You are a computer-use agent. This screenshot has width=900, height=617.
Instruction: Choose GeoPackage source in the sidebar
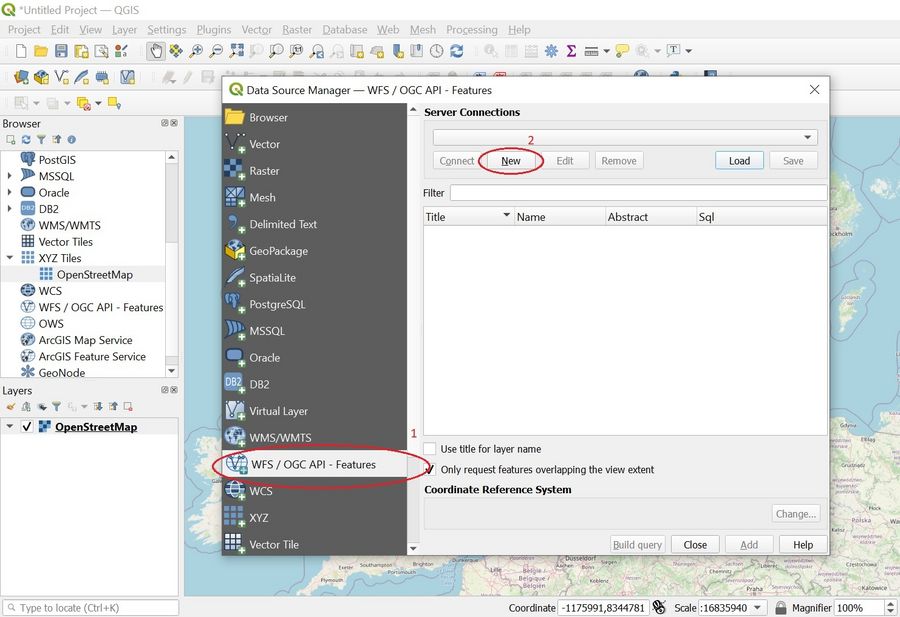(x=278, y=251)
